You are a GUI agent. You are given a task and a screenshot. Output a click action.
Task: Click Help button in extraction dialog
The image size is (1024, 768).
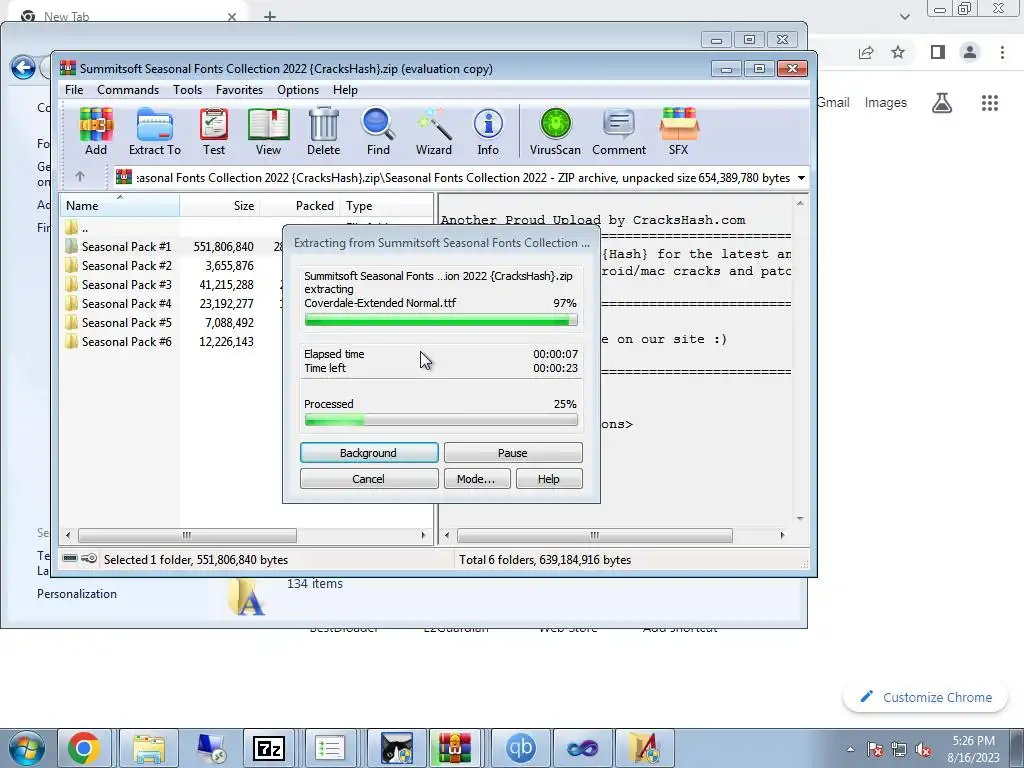point(549,479)
